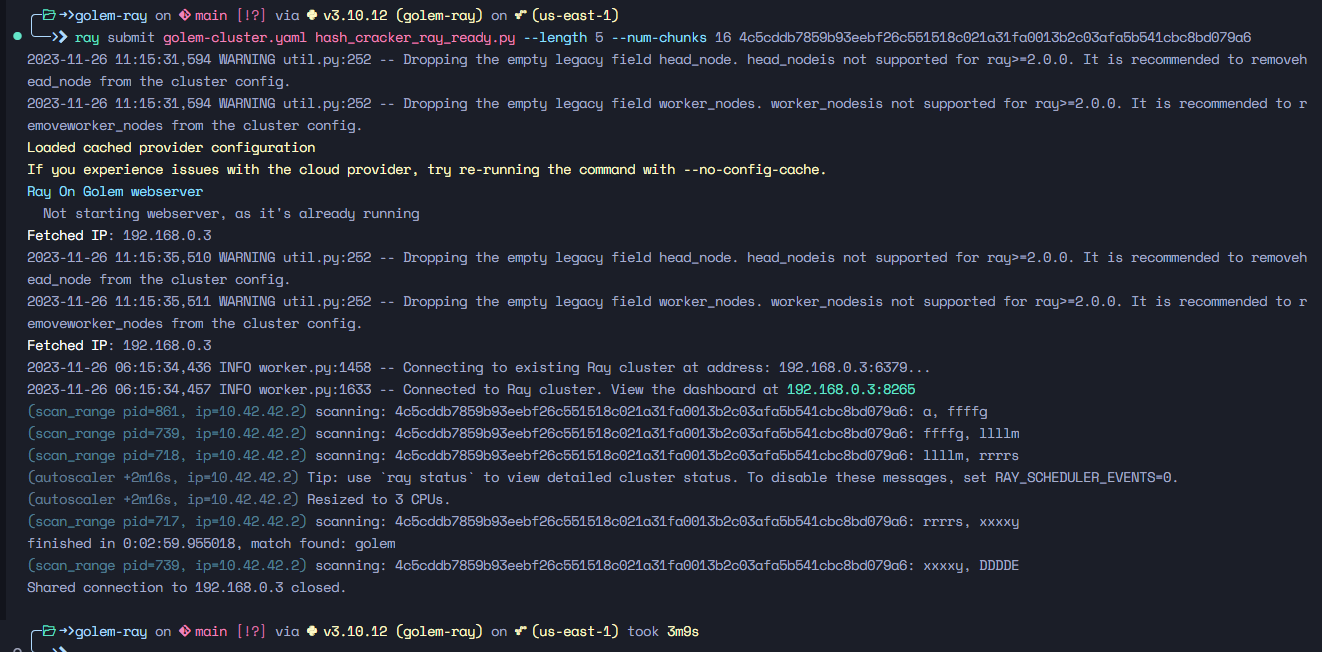Click the 'ray' command word after the prompt arrows
Image resolution: width=1322 pixels, height=652 pixels.
[87, 38]
